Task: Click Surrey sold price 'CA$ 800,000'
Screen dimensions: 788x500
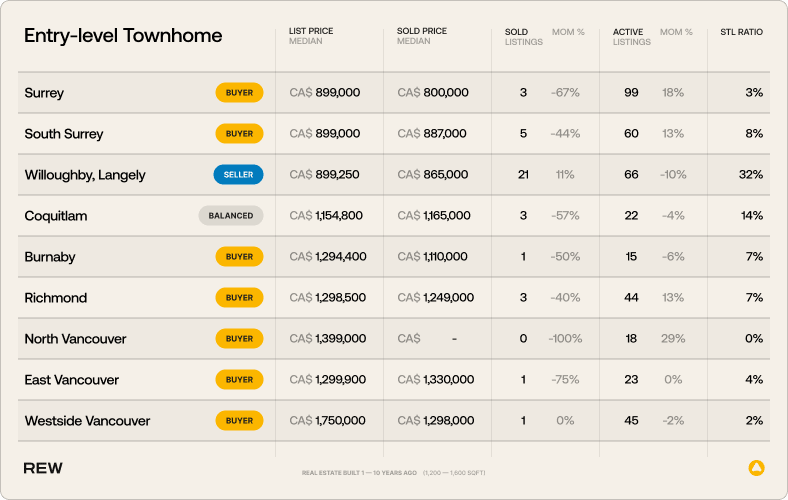Action: coord(433,92)
